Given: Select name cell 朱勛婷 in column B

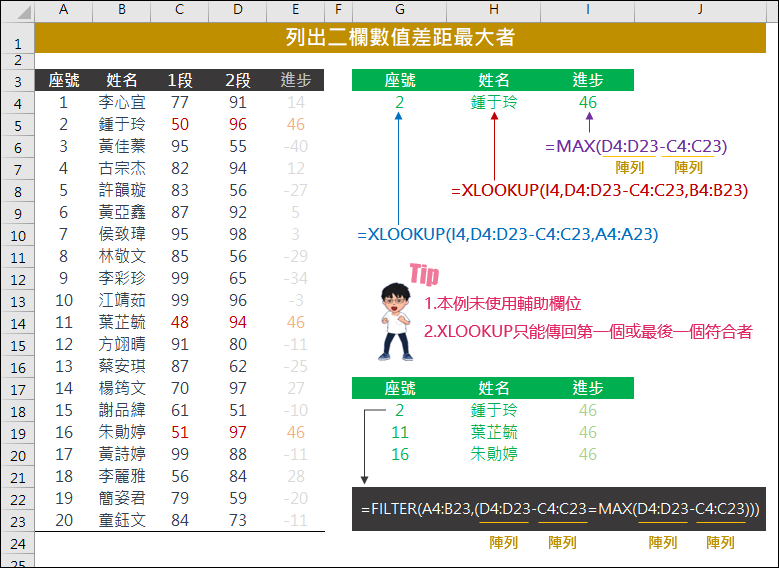Looking at the screenshot, I should pos(122,432).
